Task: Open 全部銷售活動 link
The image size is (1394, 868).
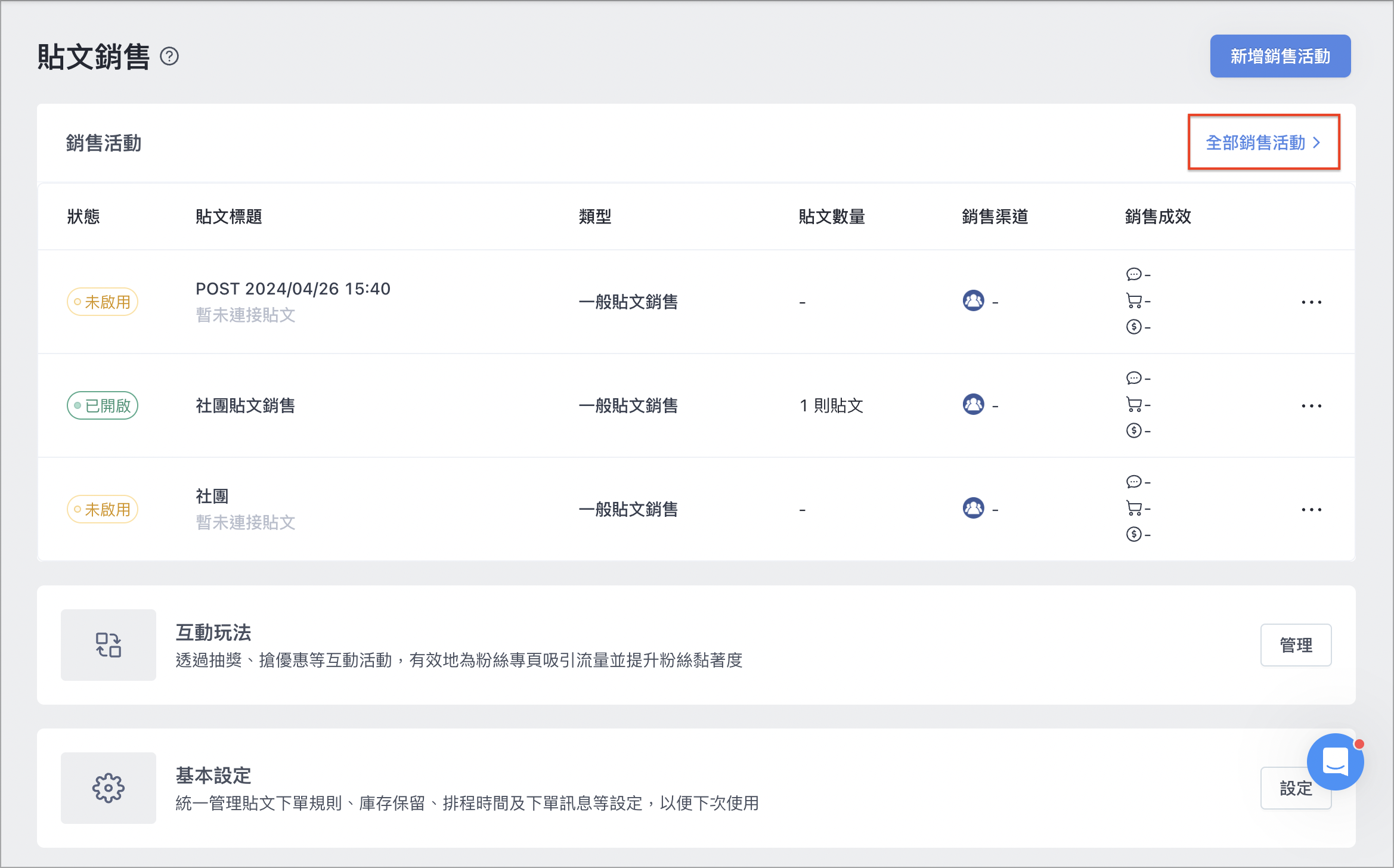Action: pyautogui.click(x=1263, y=142)
